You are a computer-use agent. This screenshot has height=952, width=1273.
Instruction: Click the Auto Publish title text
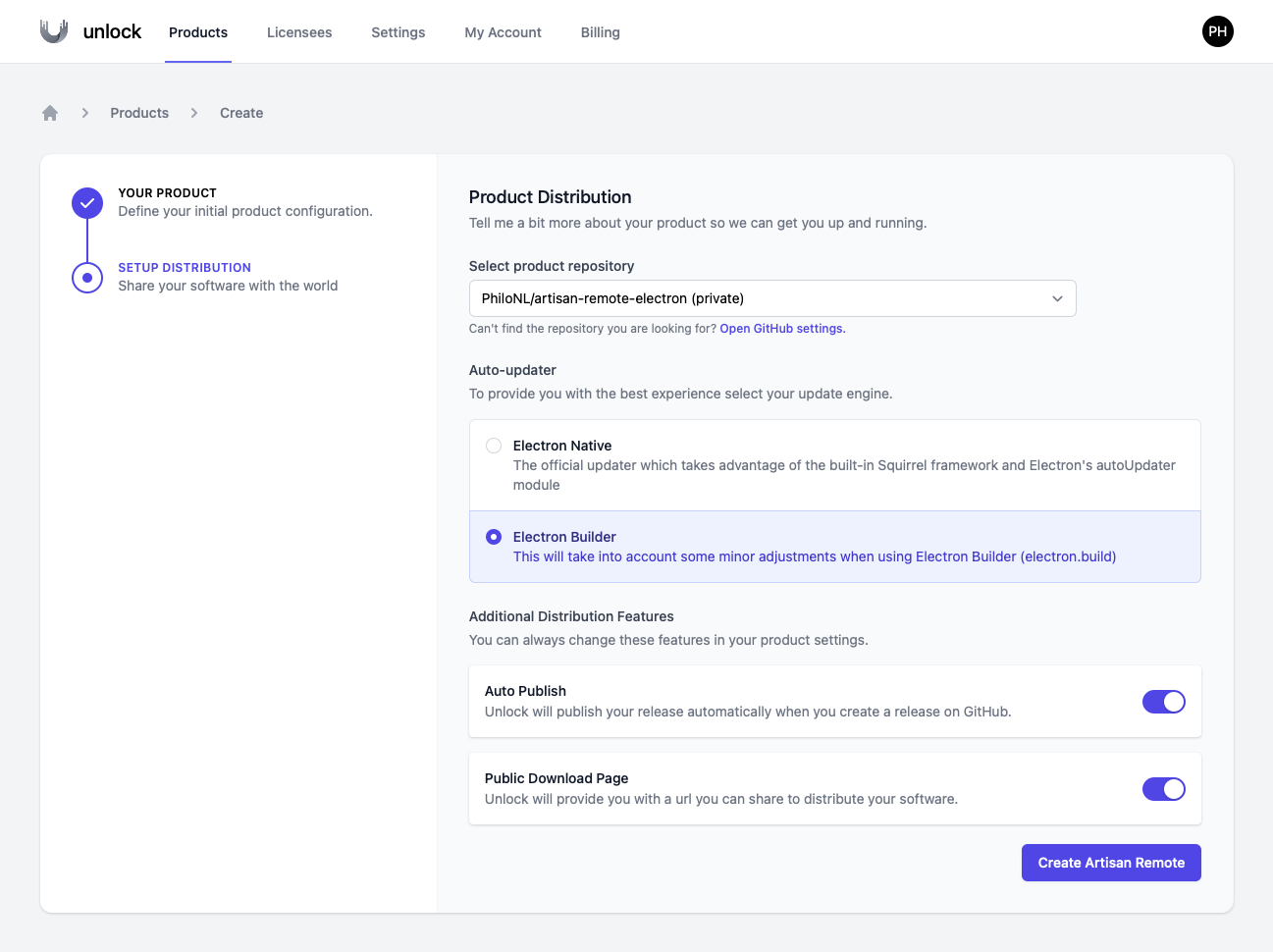[525, 691]
